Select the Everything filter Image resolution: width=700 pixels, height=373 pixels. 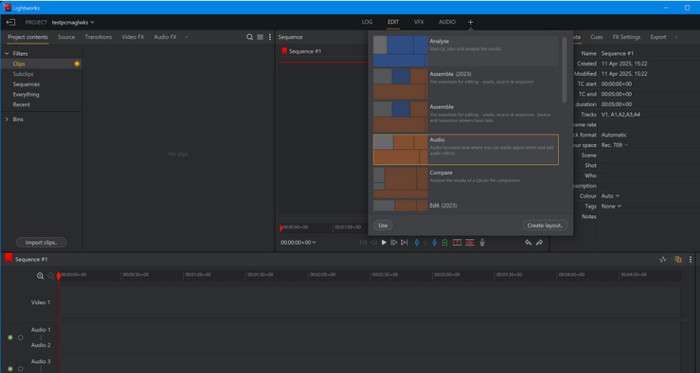[26, 95]
